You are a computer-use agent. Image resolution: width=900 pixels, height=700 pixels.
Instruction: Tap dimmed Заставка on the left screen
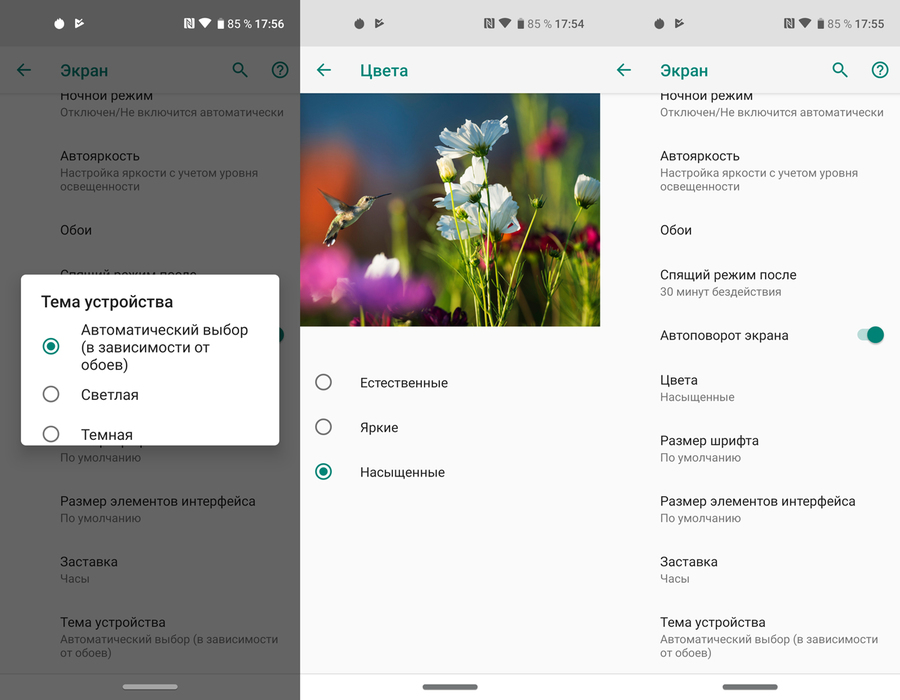(x=150, y=570)
